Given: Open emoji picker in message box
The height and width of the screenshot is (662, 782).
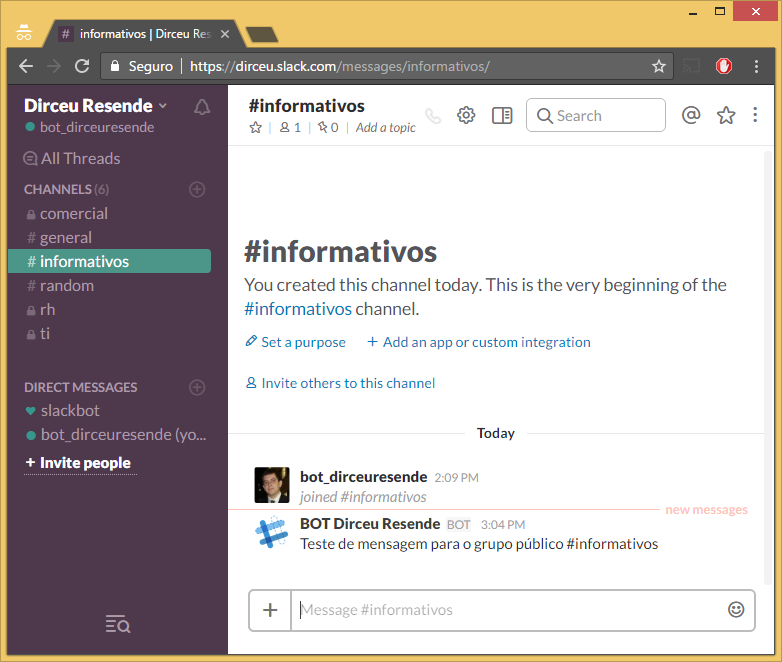Looking at the screenshot, I should click(736, 610).
